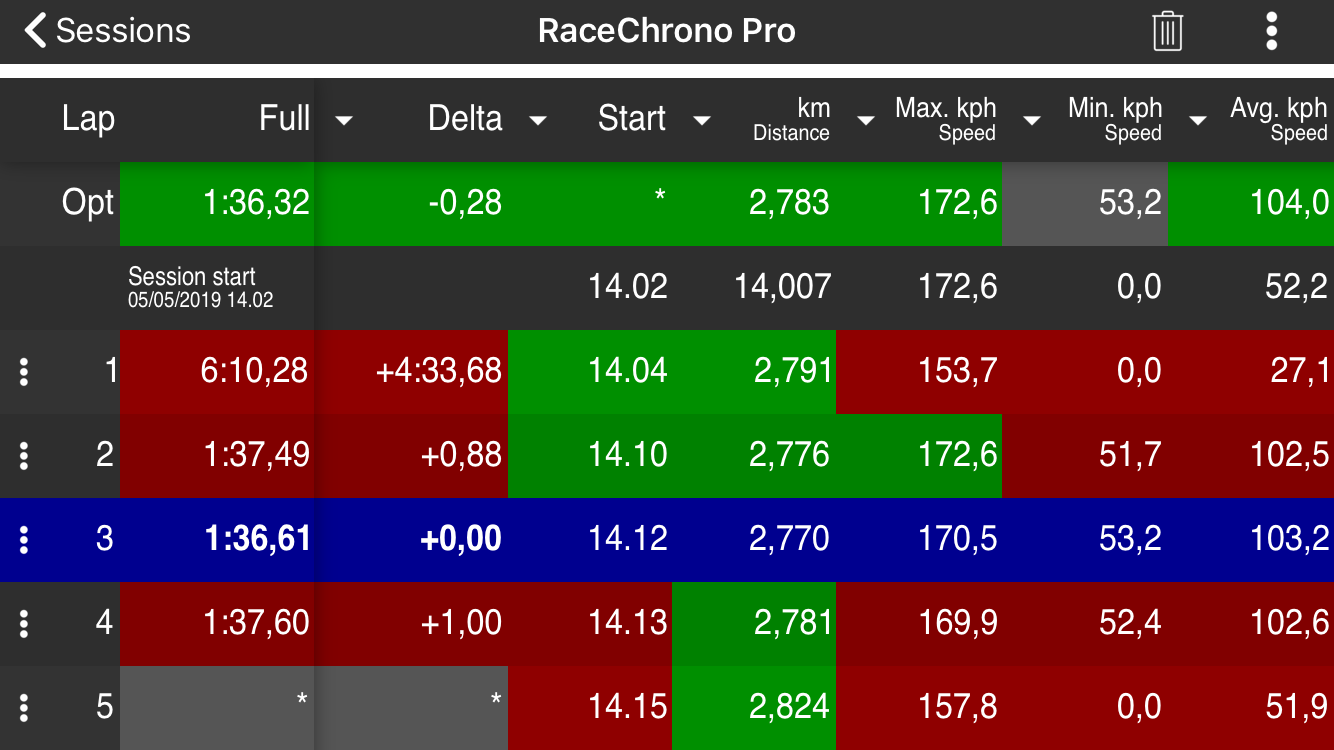Tap lap 4 delta +1,00 cell

tap(461, 624)
